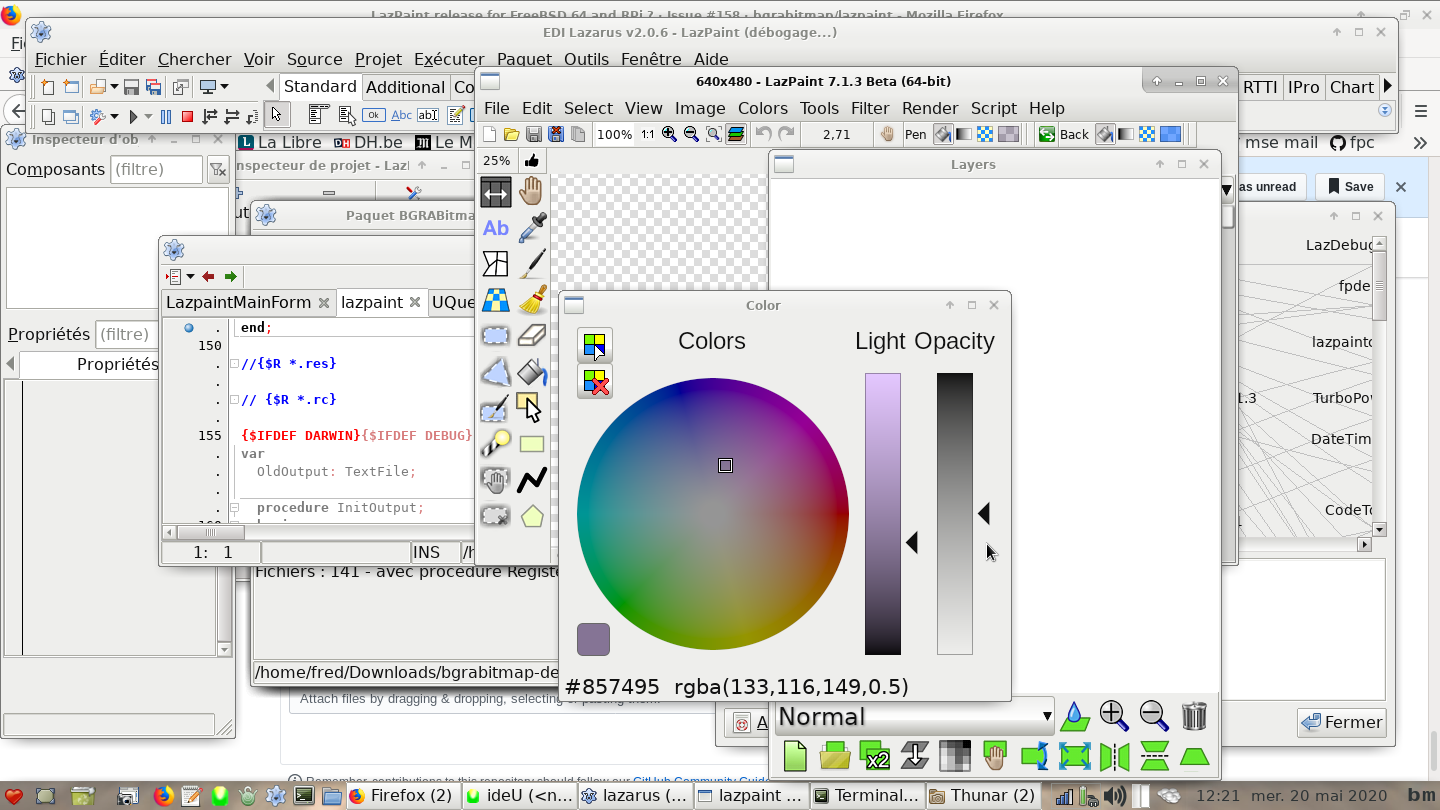
Task: Add a new layer in the Layers panel
Action: 793,757
